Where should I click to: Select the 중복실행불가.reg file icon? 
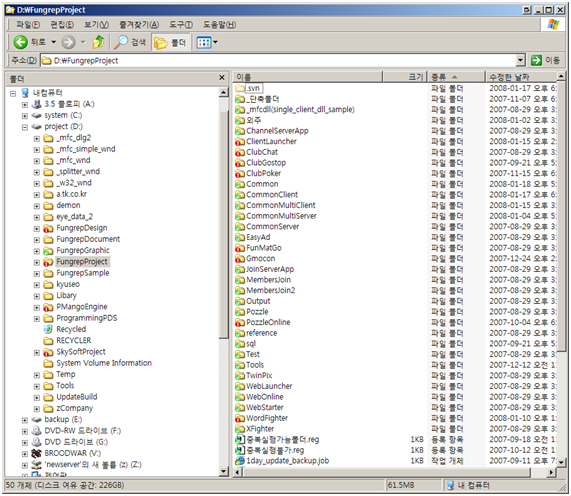[240, 450]
